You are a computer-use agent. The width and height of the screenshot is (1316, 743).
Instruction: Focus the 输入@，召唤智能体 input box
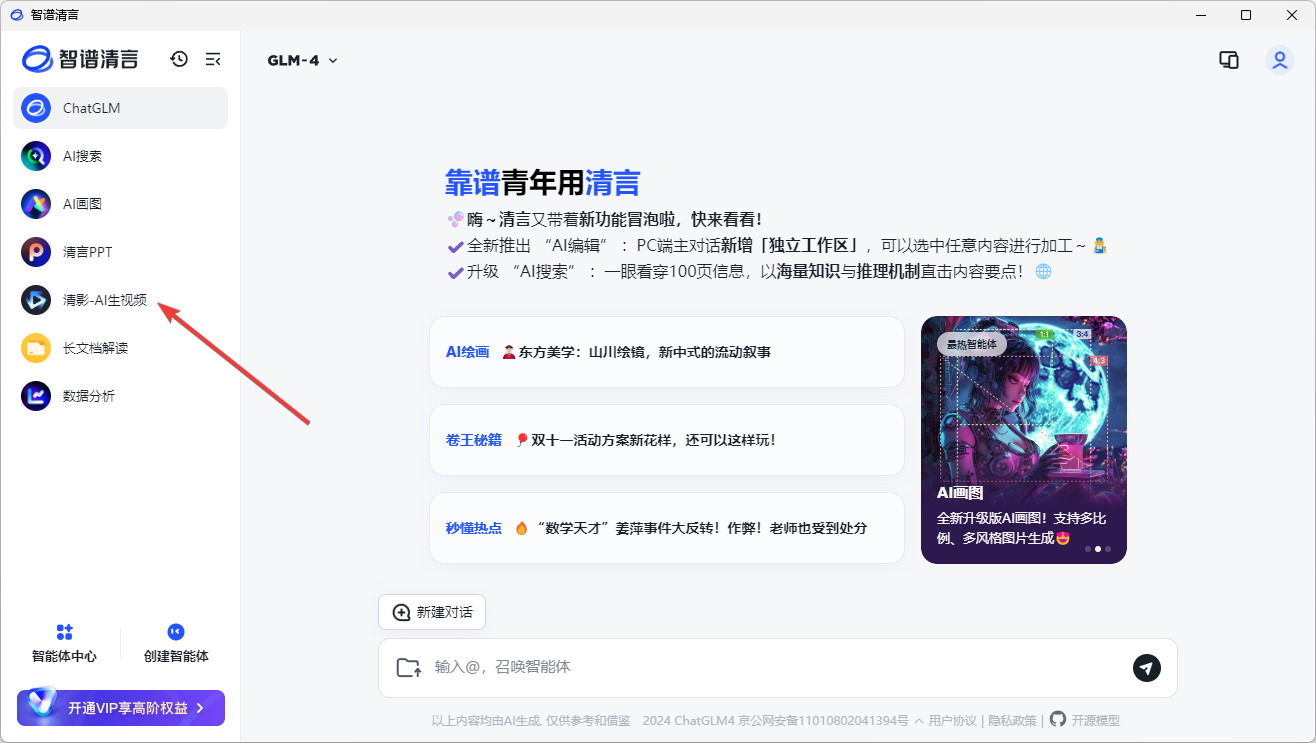click(x=780, y=667)
